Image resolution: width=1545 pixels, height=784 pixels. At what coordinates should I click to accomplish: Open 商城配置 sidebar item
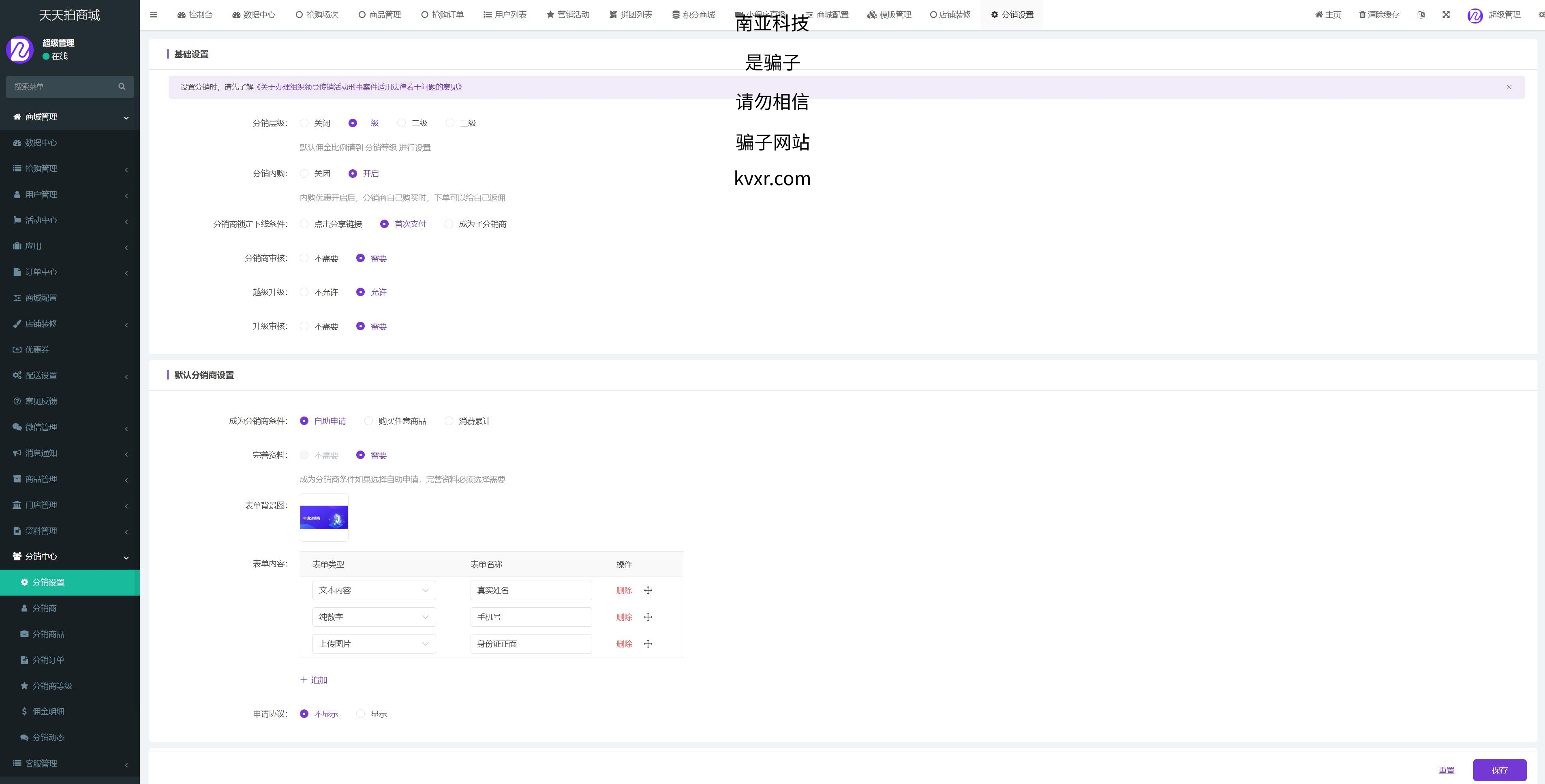pyautogui.click(x=70, y=298)
